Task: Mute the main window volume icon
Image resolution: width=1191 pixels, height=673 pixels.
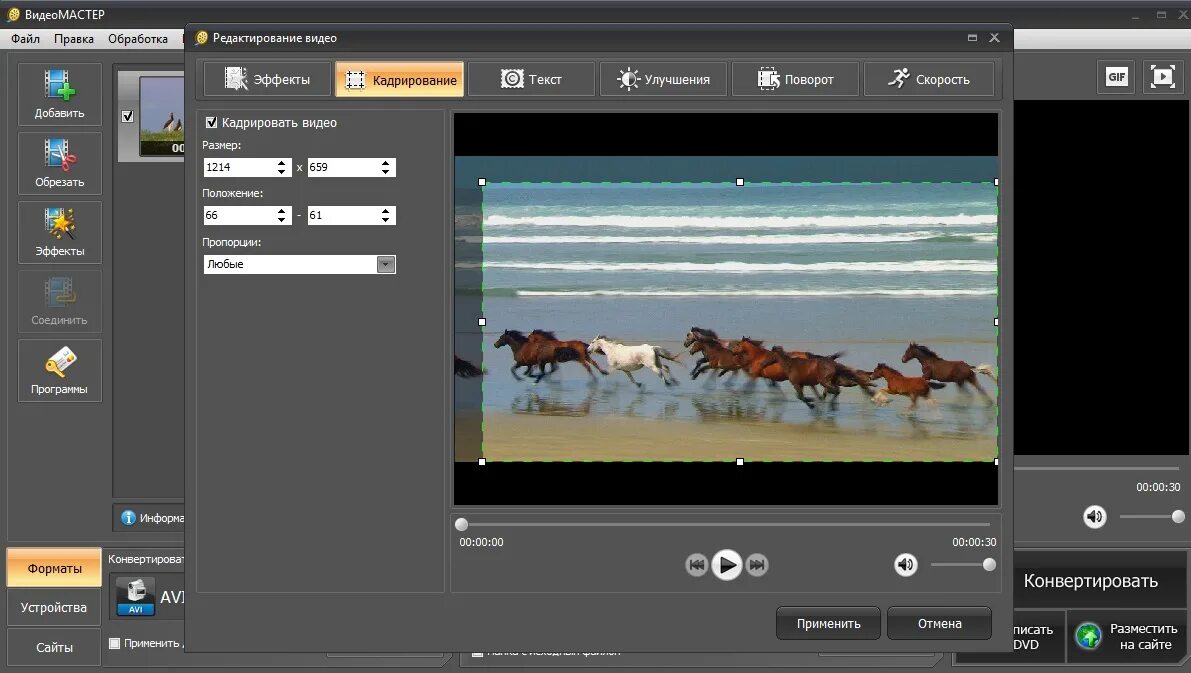Action: point(1095,517)
